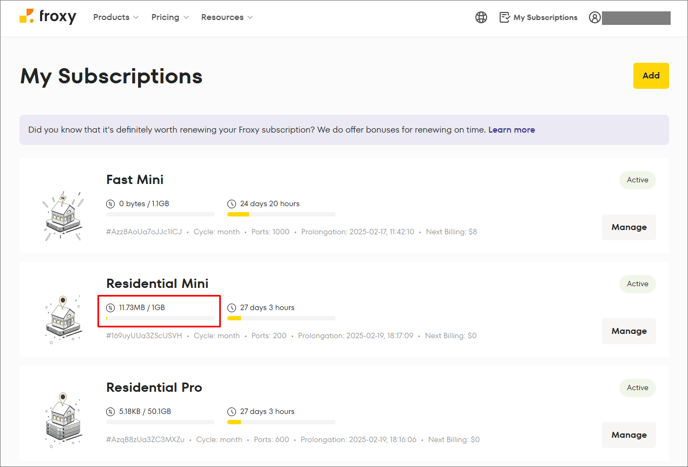Expand the Pricing menu
The image size is (688, 467).
[x=170, y=17]
